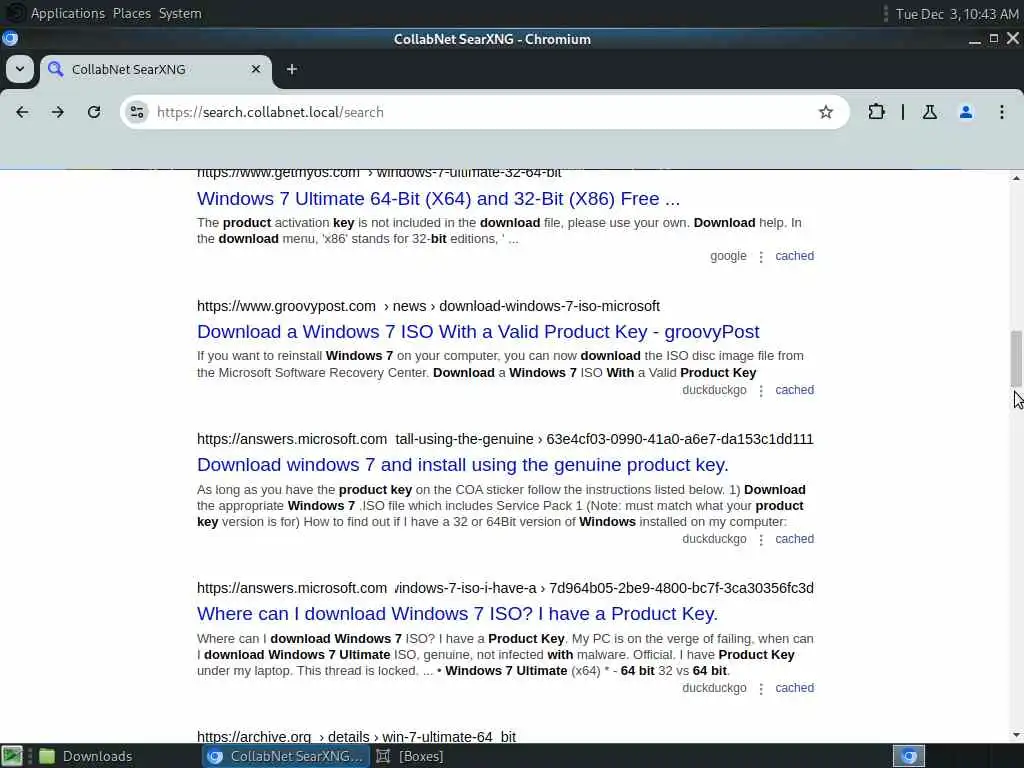Open cached copy of getmyos result

click(x=794, y=256)
